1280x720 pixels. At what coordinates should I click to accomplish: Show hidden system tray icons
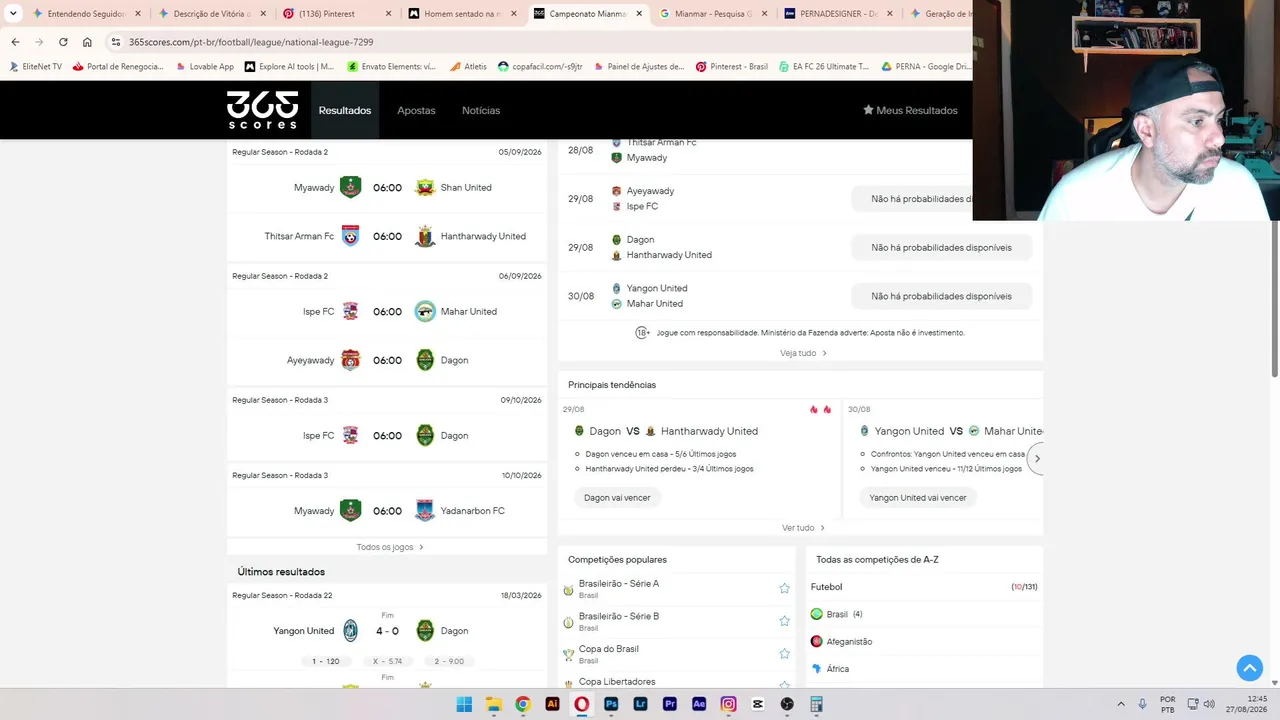[1120, 704]
